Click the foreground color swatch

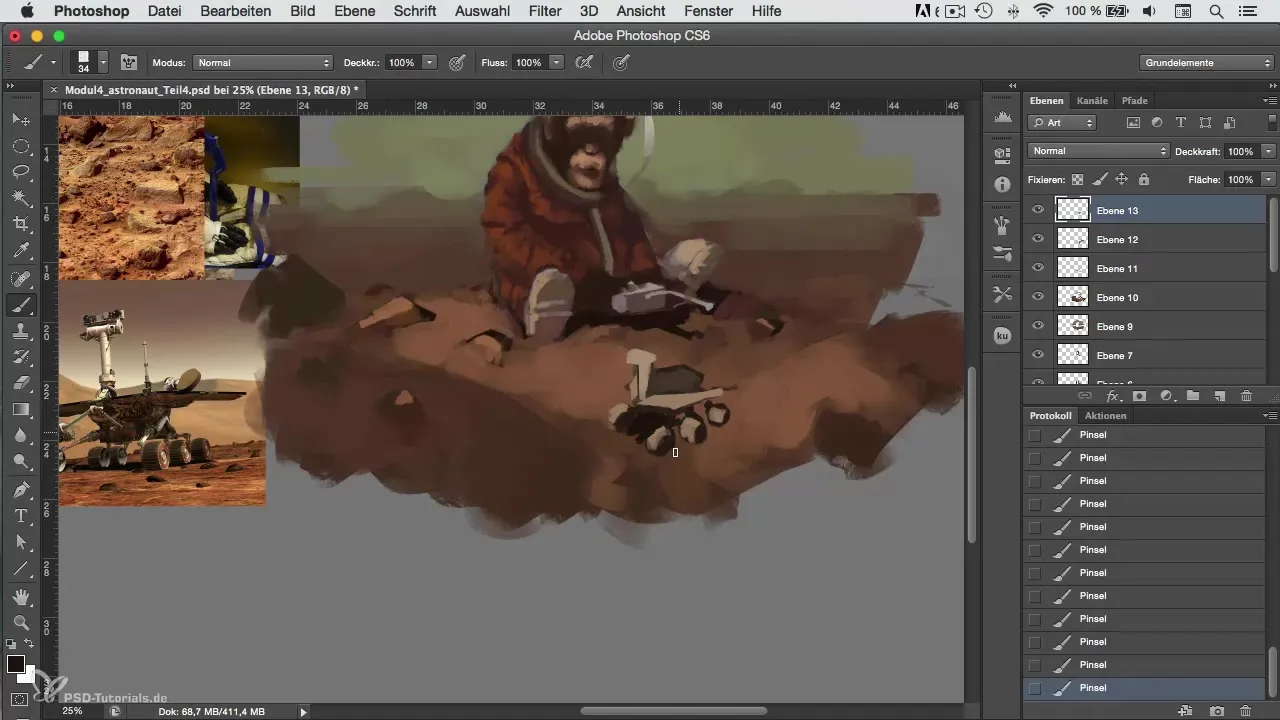pyautogui.click(x=16, y=665)
